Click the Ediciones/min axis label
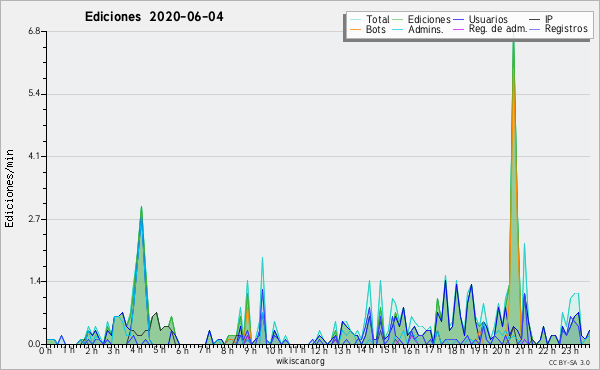The width and height of the screenshot is (600, 370). point(9,188)
